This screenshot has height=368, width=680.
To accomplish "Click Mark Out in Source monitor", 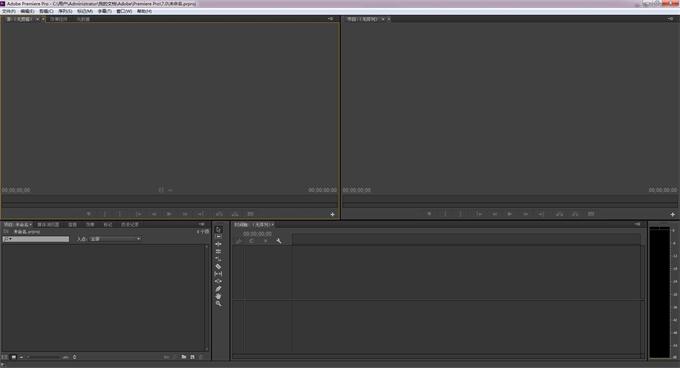I will tap(120, 214).
